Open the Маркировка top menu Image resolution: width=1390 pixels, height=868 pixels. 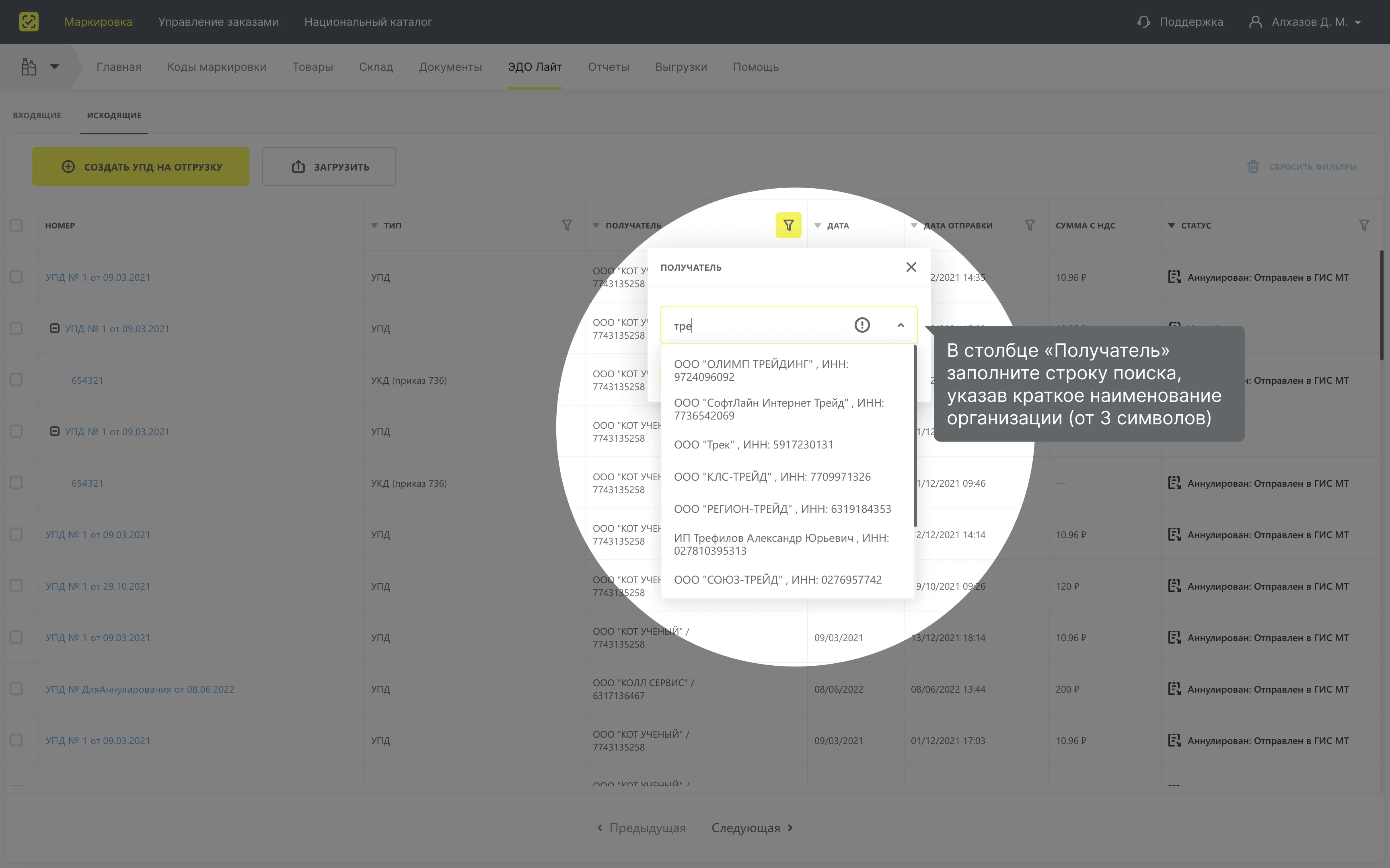(x=98, y=22)
